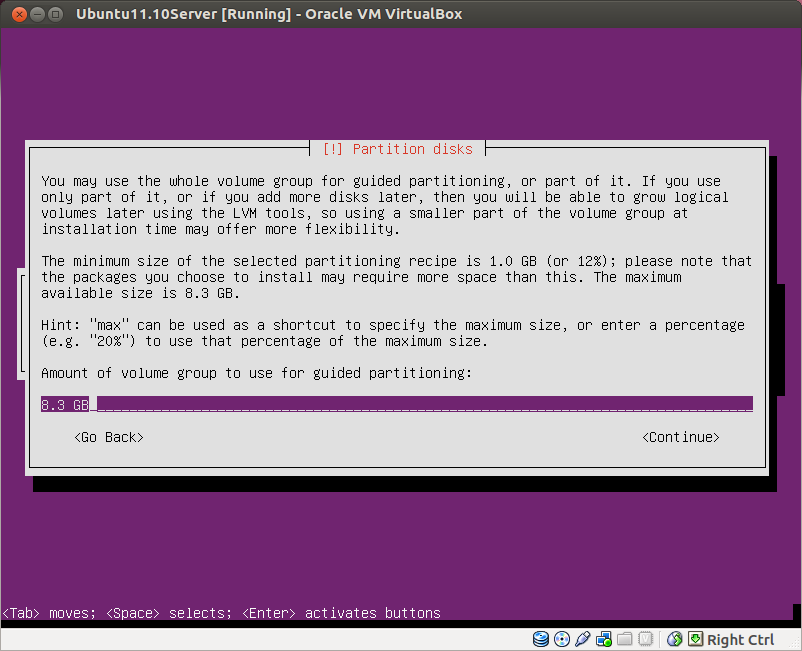Click the virtualization features status icon
The width and height of the screenshot is (802, 651).
pos(646,639)
